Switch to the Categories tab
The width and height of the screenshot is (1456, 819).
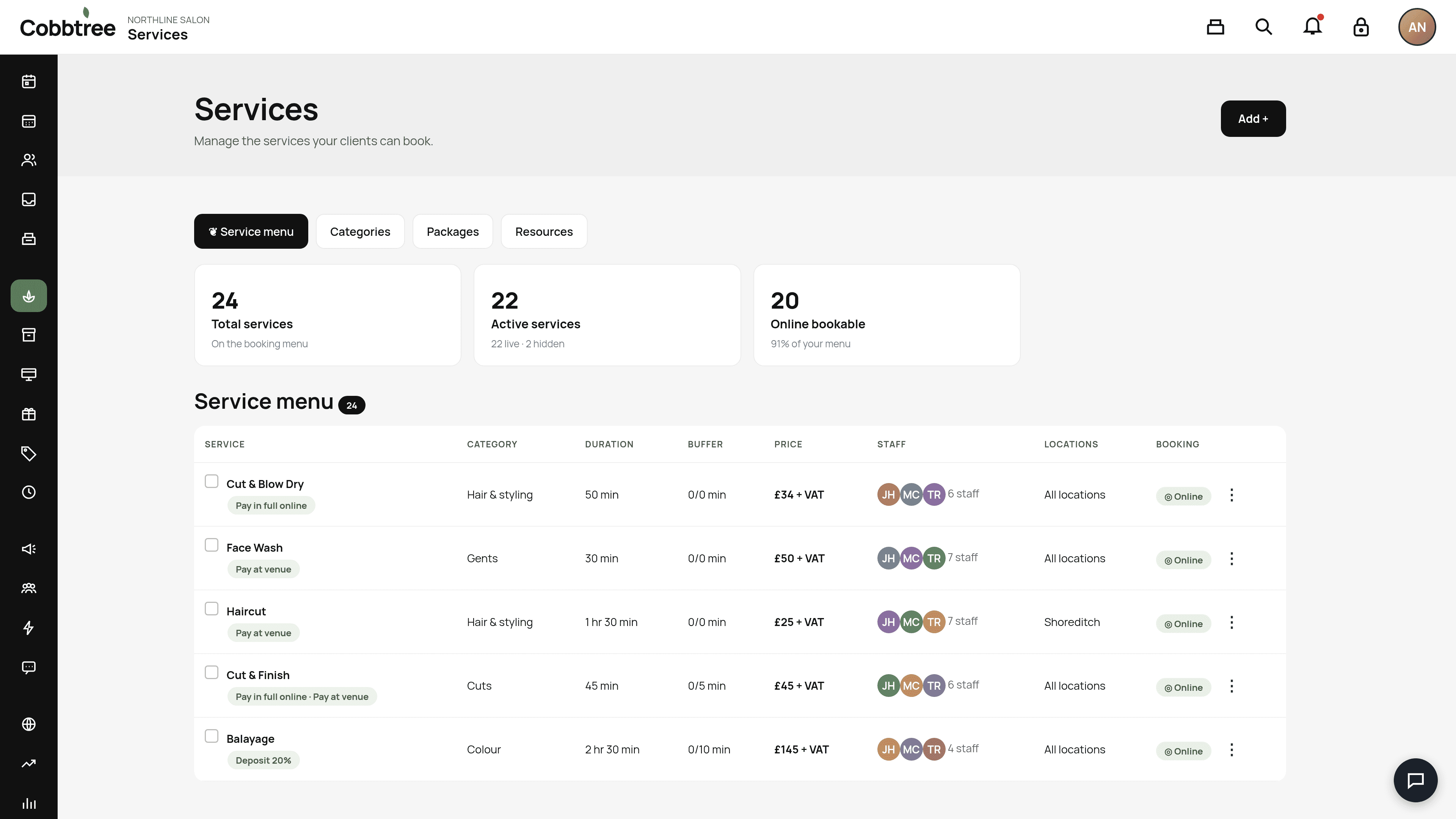pyautogui.click(x=360, y=231)
